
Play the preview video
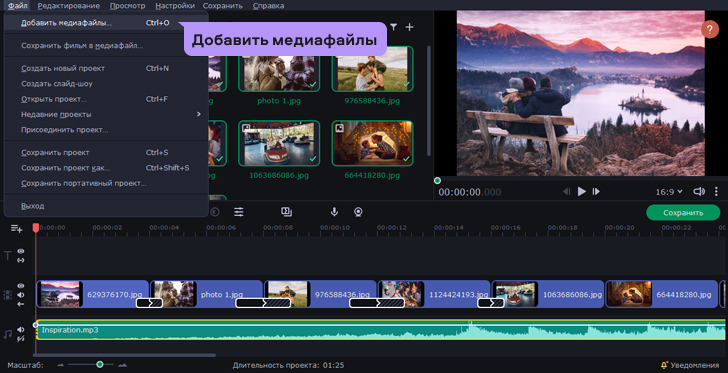tap(581, 191)
